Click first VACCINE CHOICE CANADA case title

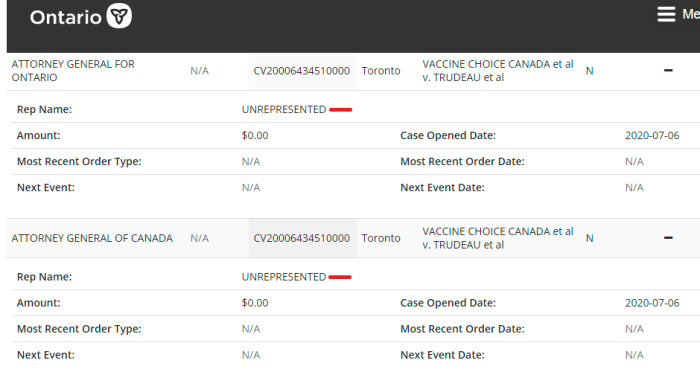pyautogui.click(x=498, y=71)
